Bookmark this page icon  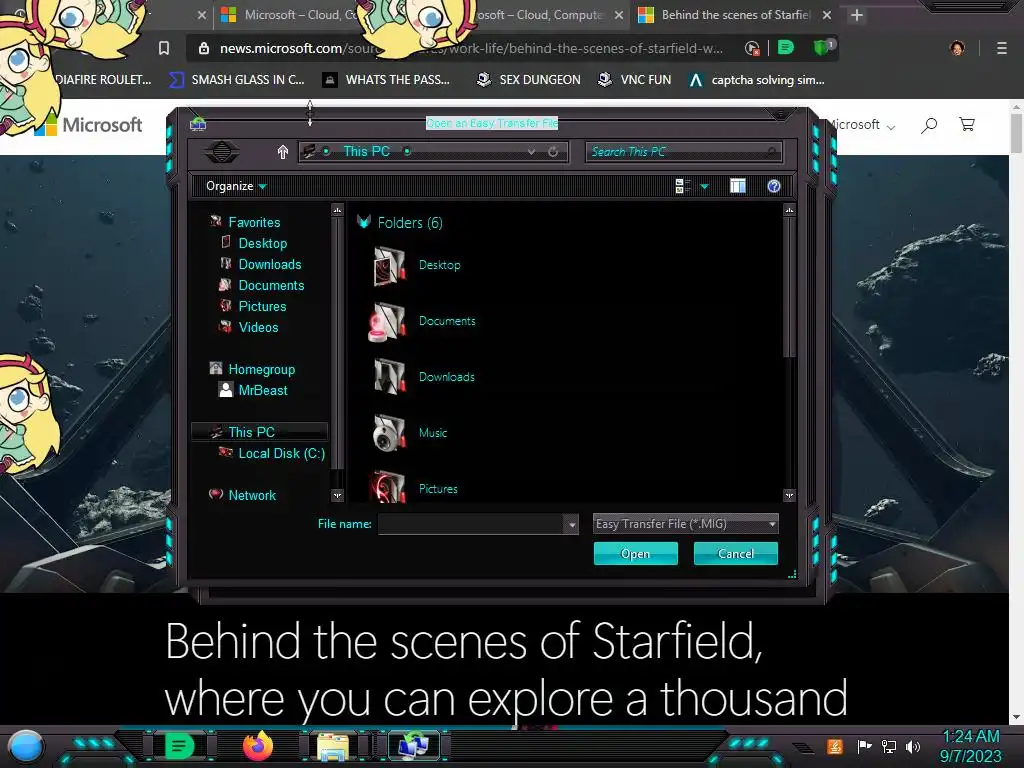pos(164,48)
